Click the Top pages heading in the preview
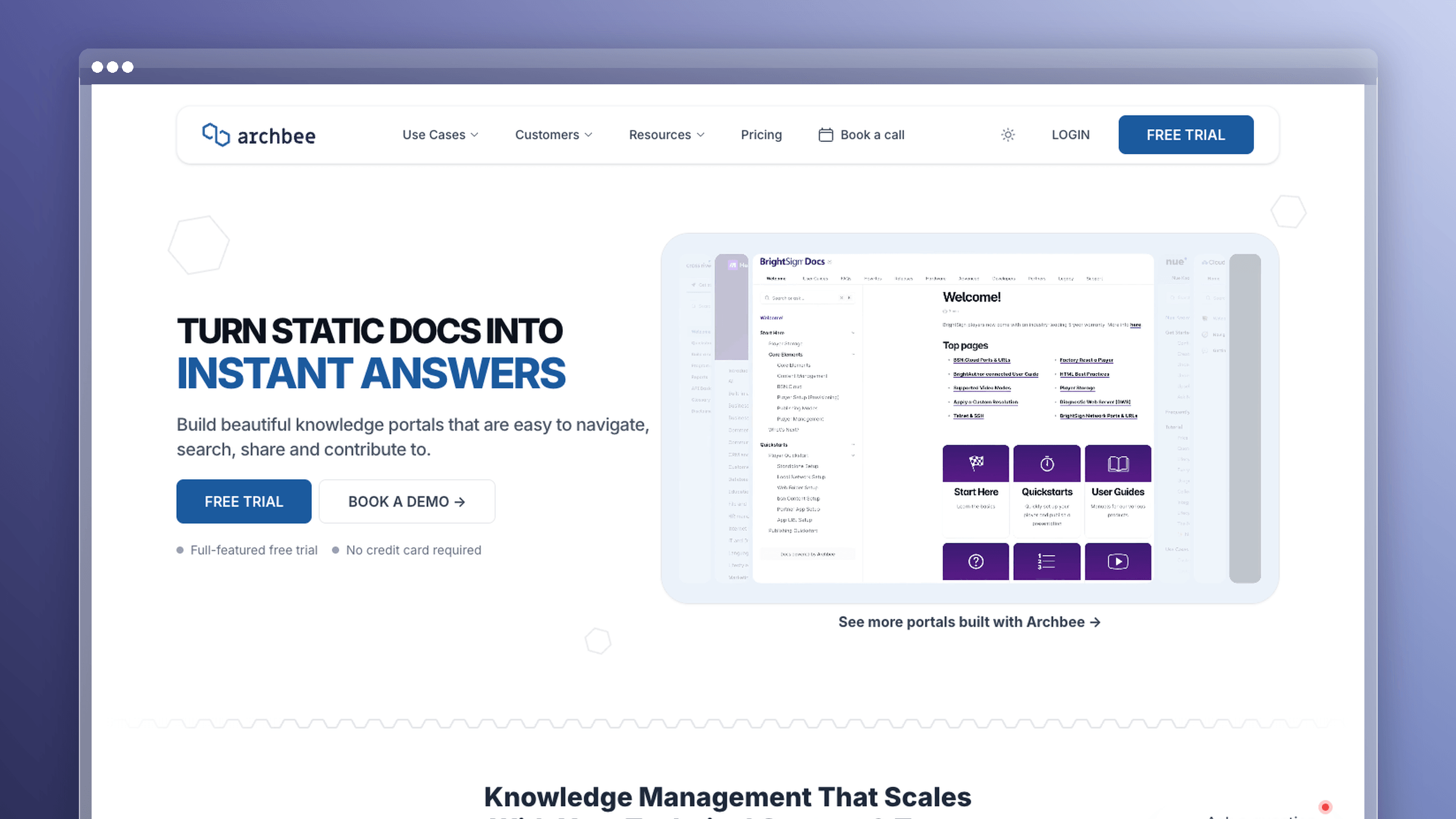Screen dimensions: 1456x819 (x=965, y=345)
